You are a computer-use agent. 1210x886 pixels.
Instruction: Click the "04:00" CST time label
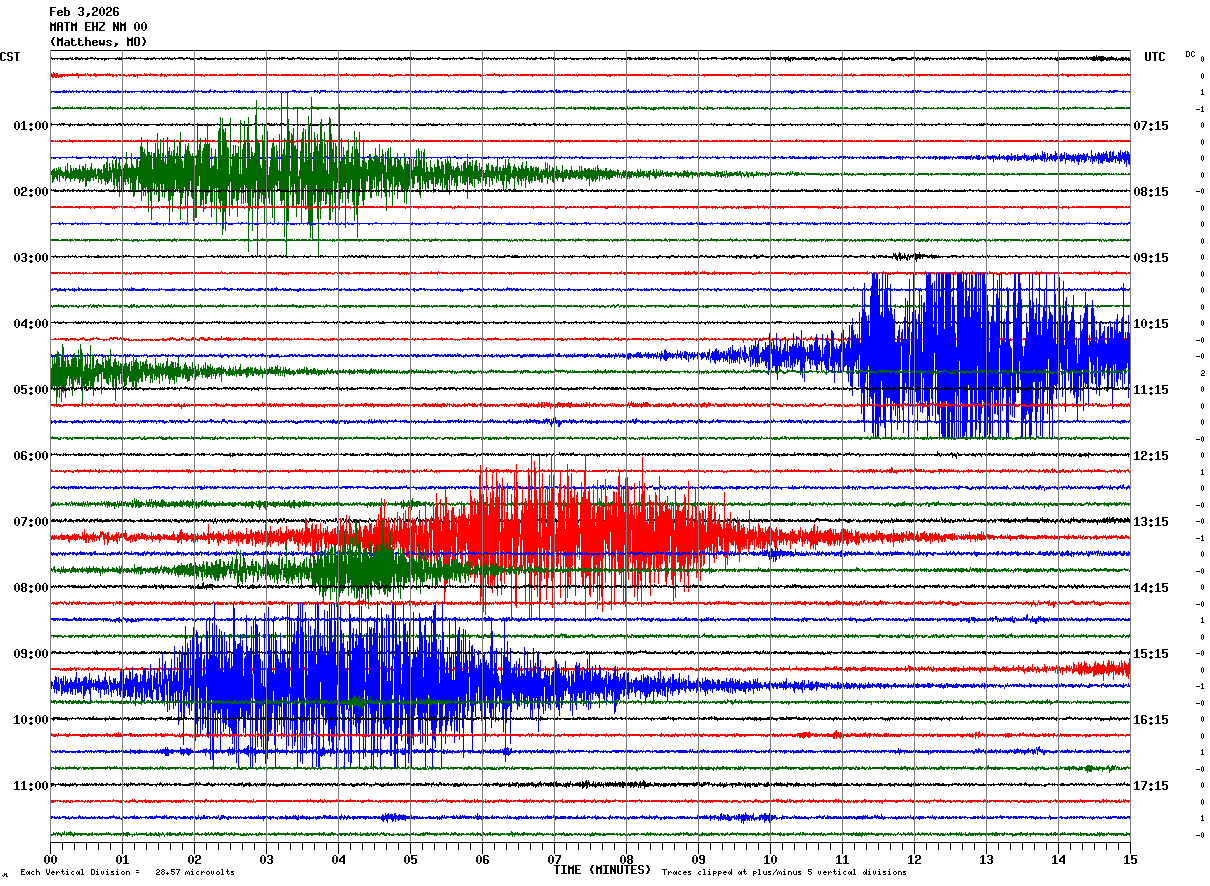coord(31,324)
